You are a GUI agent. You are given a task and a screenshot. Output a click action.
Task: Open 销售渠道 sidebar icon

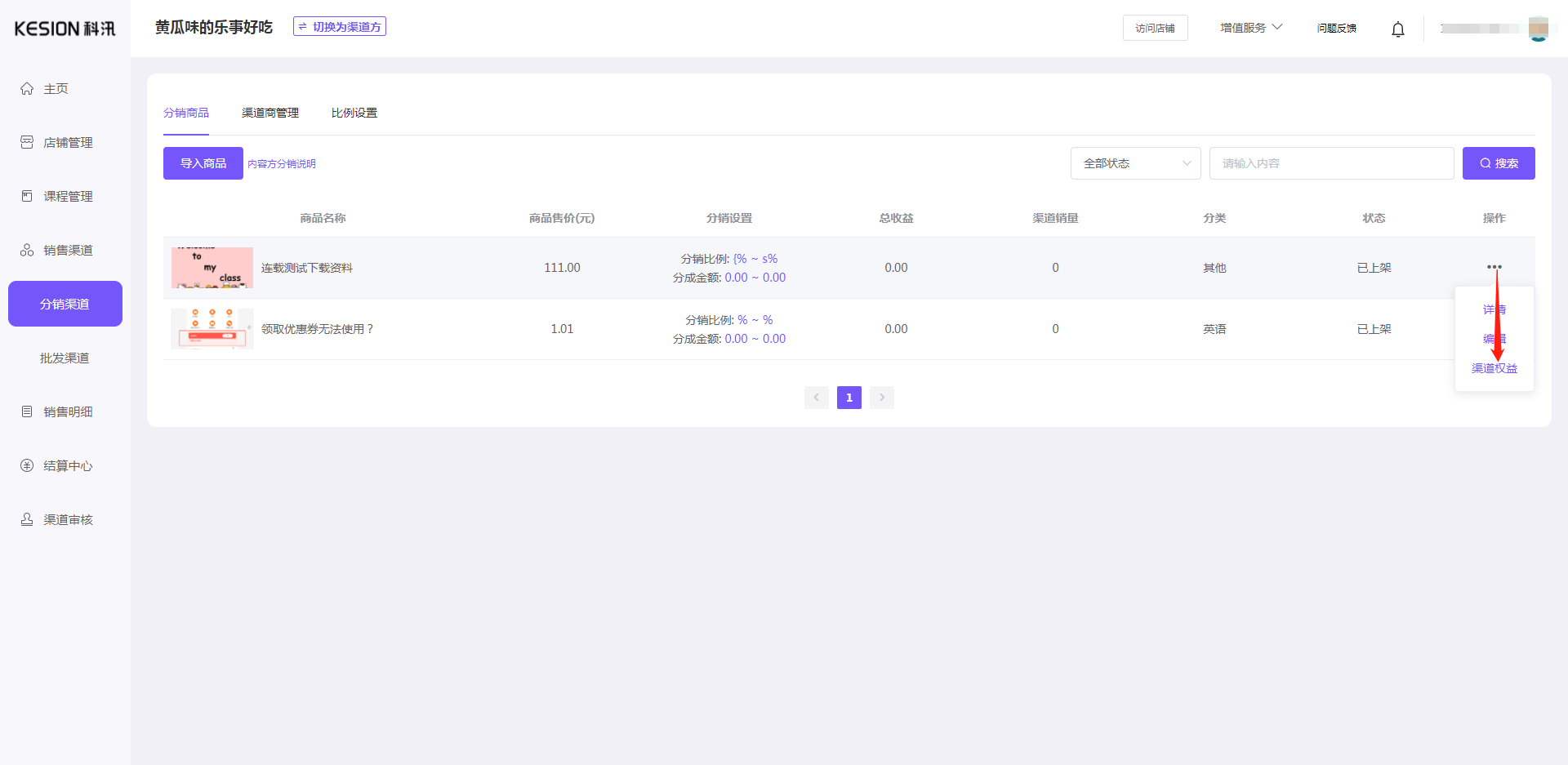coord(27,250)
